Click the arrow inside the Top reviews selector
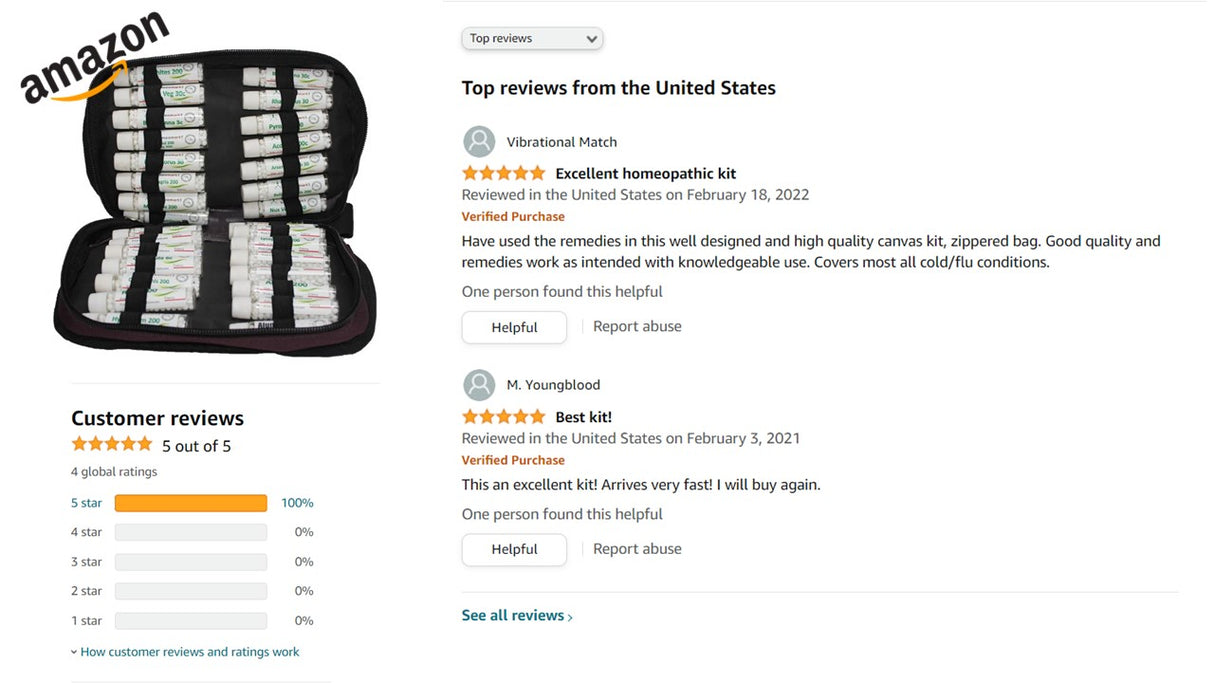 [592, 38]
